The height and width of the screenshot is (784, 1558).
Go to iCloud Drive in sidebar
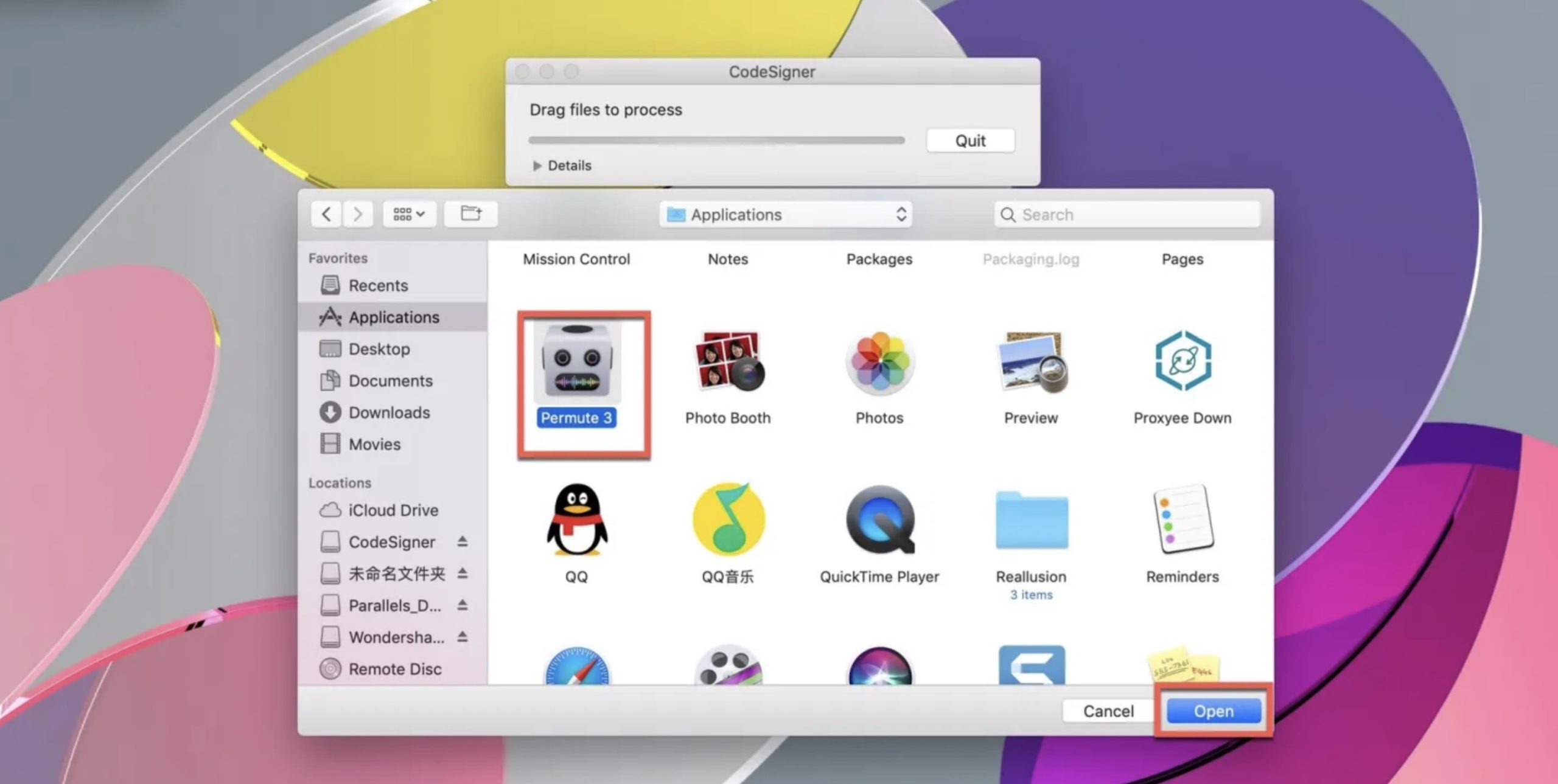point(393,510)
